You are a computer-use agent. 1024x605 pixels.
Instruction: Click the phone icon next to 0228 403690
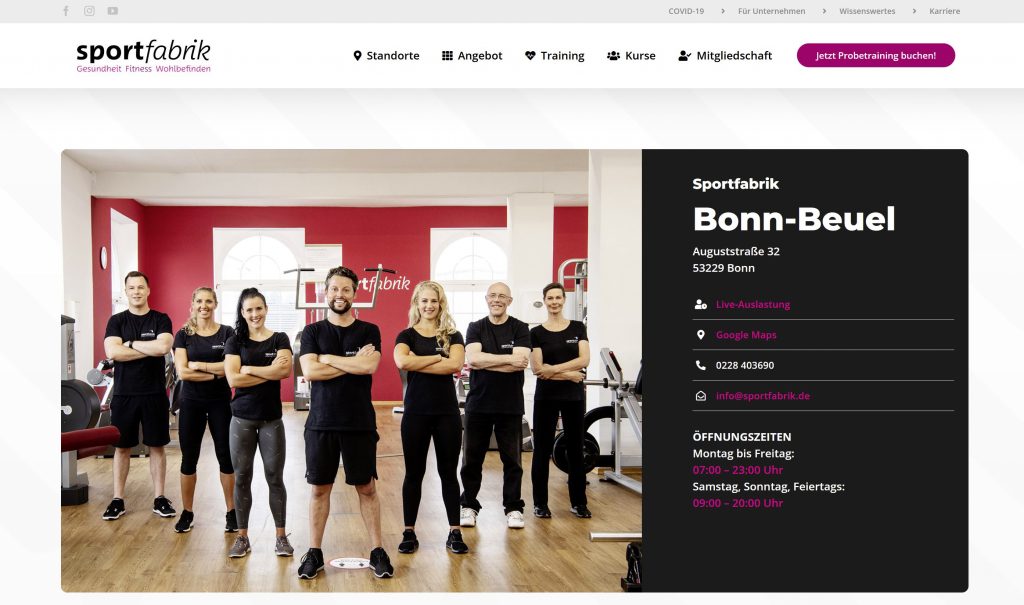point(701,365)
